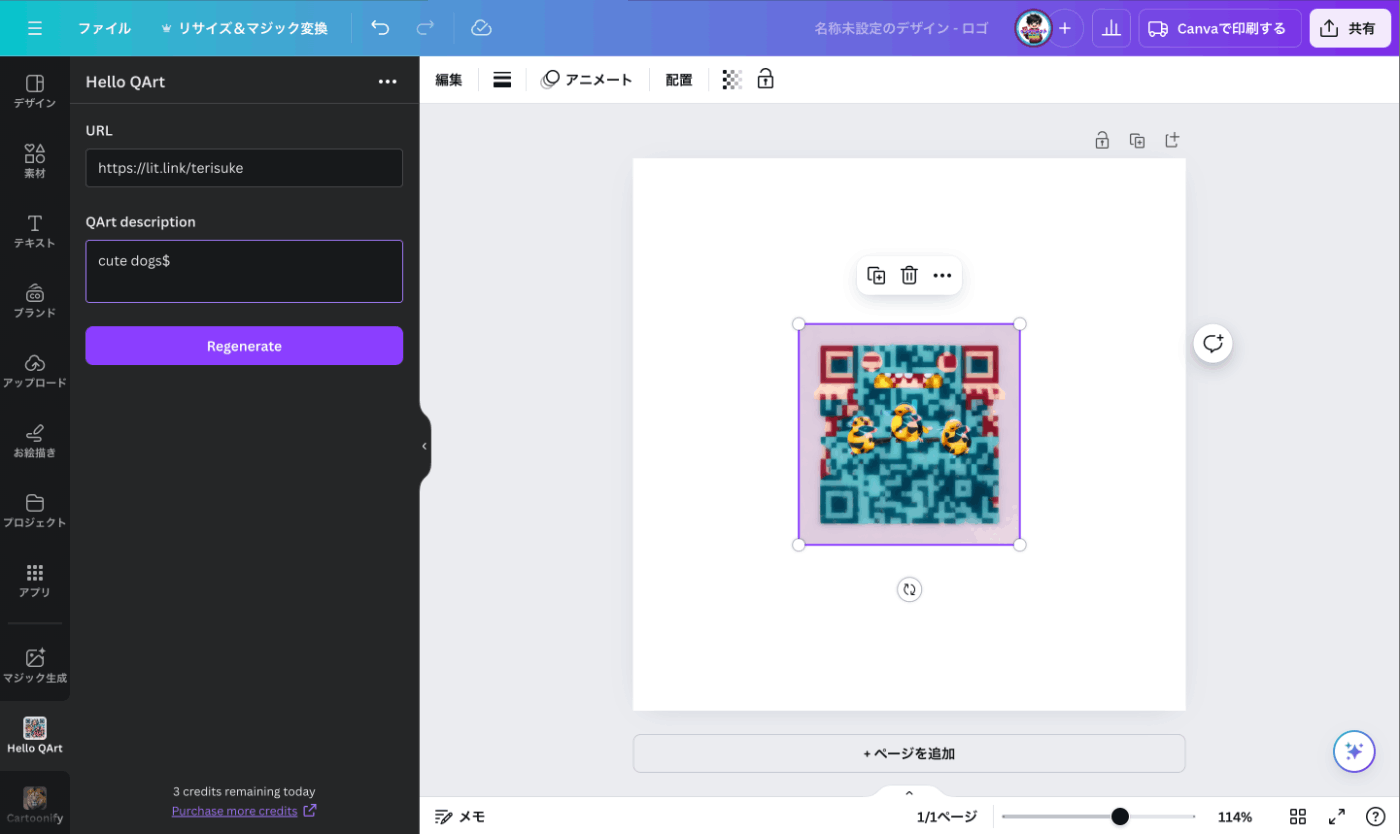Collapse the side panel with arrow handle

pos(424,446)
